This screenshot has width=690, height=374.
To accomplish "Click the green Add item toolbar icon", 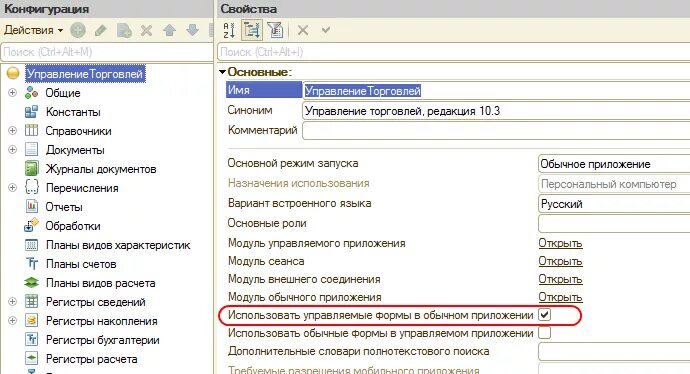I will (78, 30).
